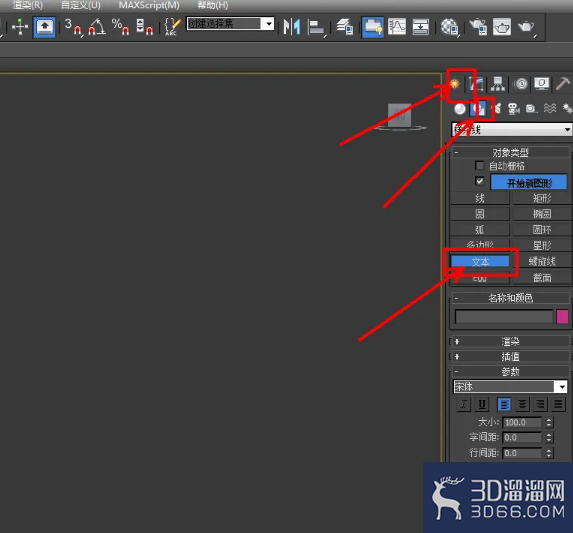Toggle the highlighted Ribbon panel icon

coord(373,27)
